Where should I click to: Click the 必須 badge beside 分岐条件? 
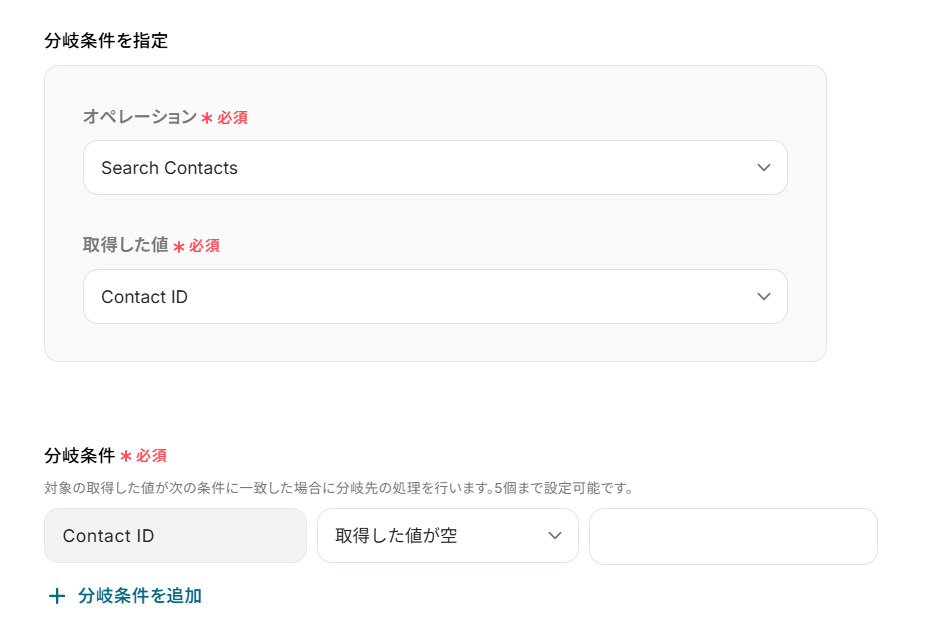[x=151, y=456]
